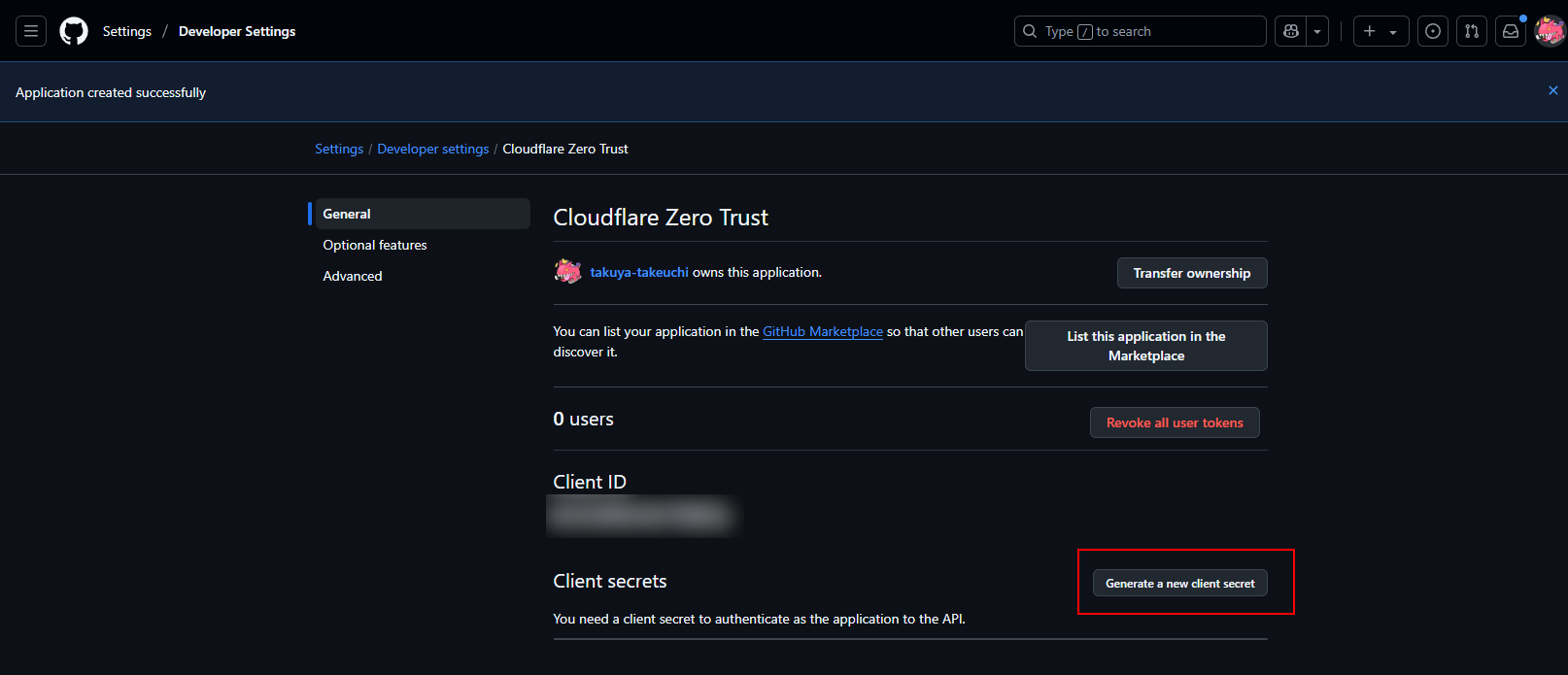Image resolution: width=1568 pixels, height=675 pixels.
Task: Open the Pull requests icon in header
Action: 1472,31
